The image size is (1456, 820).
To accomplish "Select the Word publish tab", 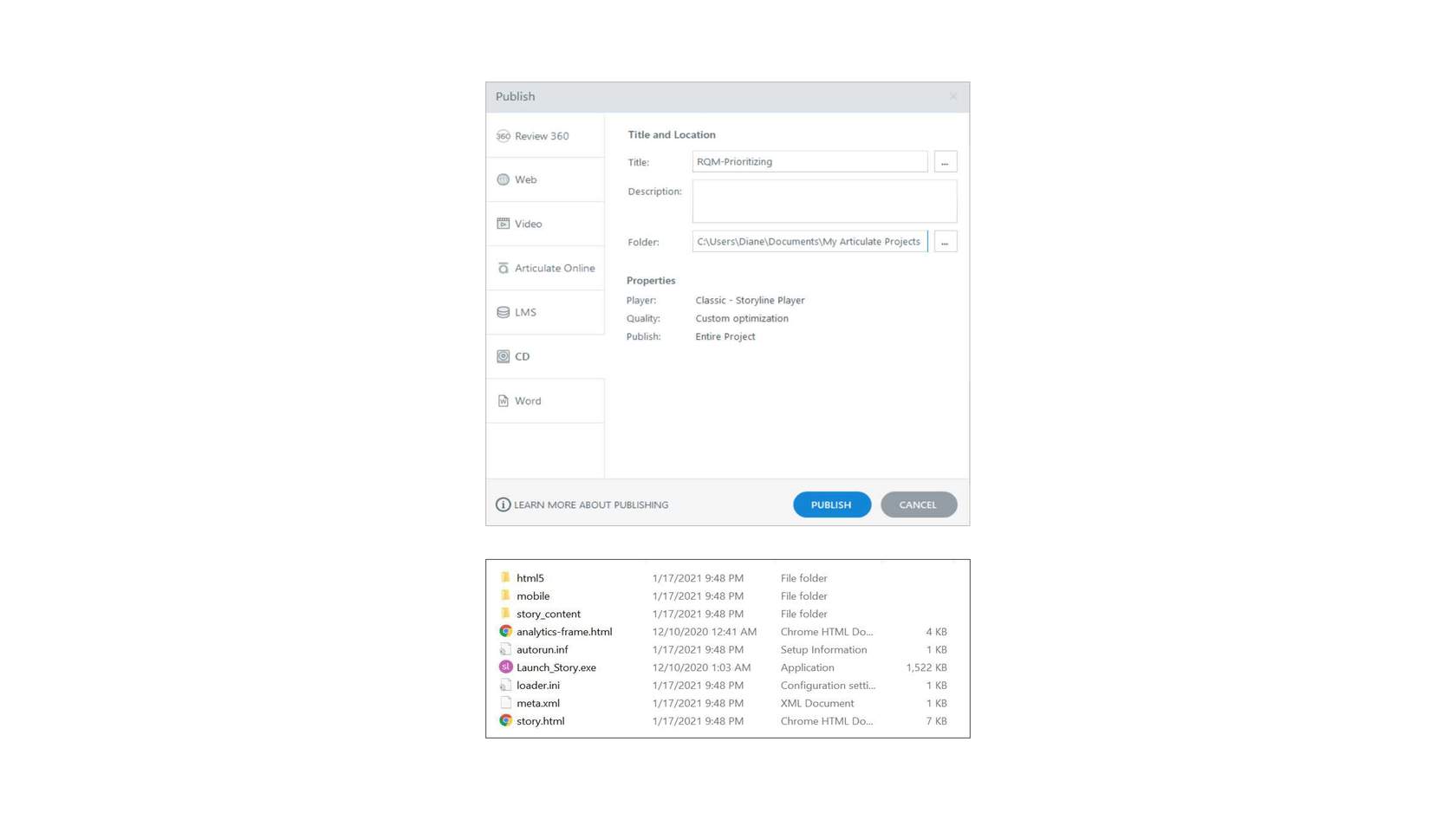I will [545, 400].
